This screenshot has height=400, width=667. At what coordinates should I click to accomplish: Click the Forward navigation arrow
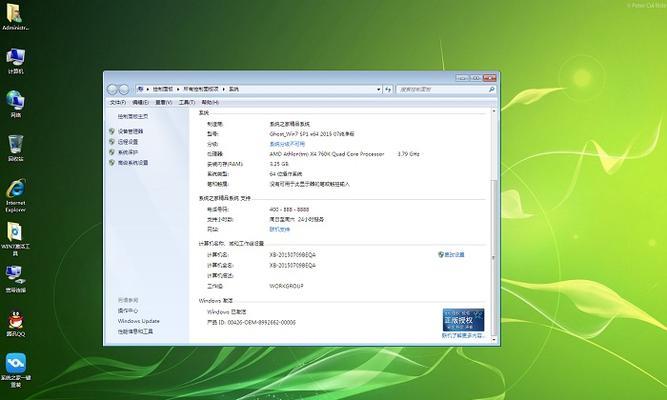pyautogui.click(x=124, y=89)
